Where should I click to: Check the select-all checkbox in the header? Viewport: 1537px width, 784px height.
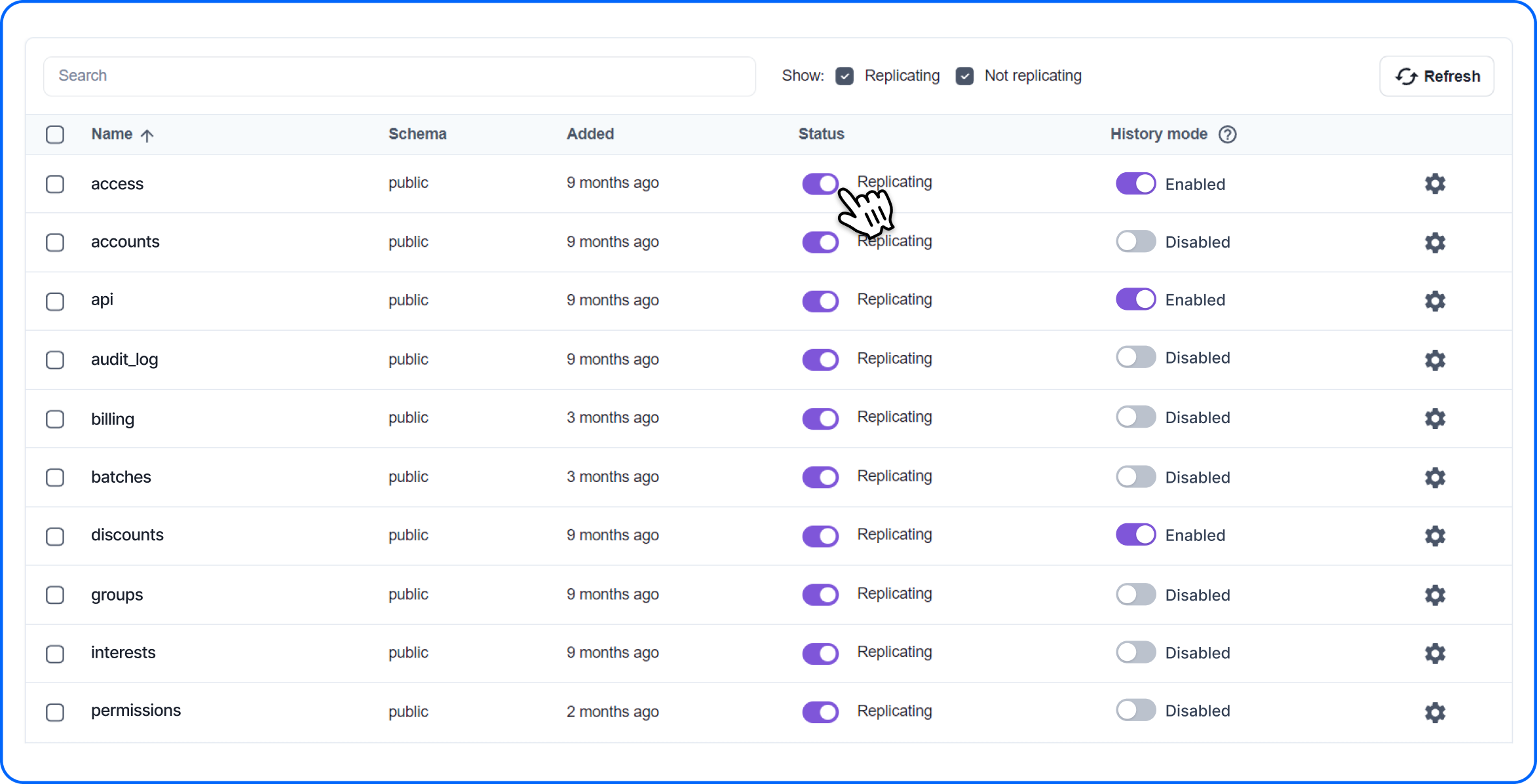tap(55, 134)
